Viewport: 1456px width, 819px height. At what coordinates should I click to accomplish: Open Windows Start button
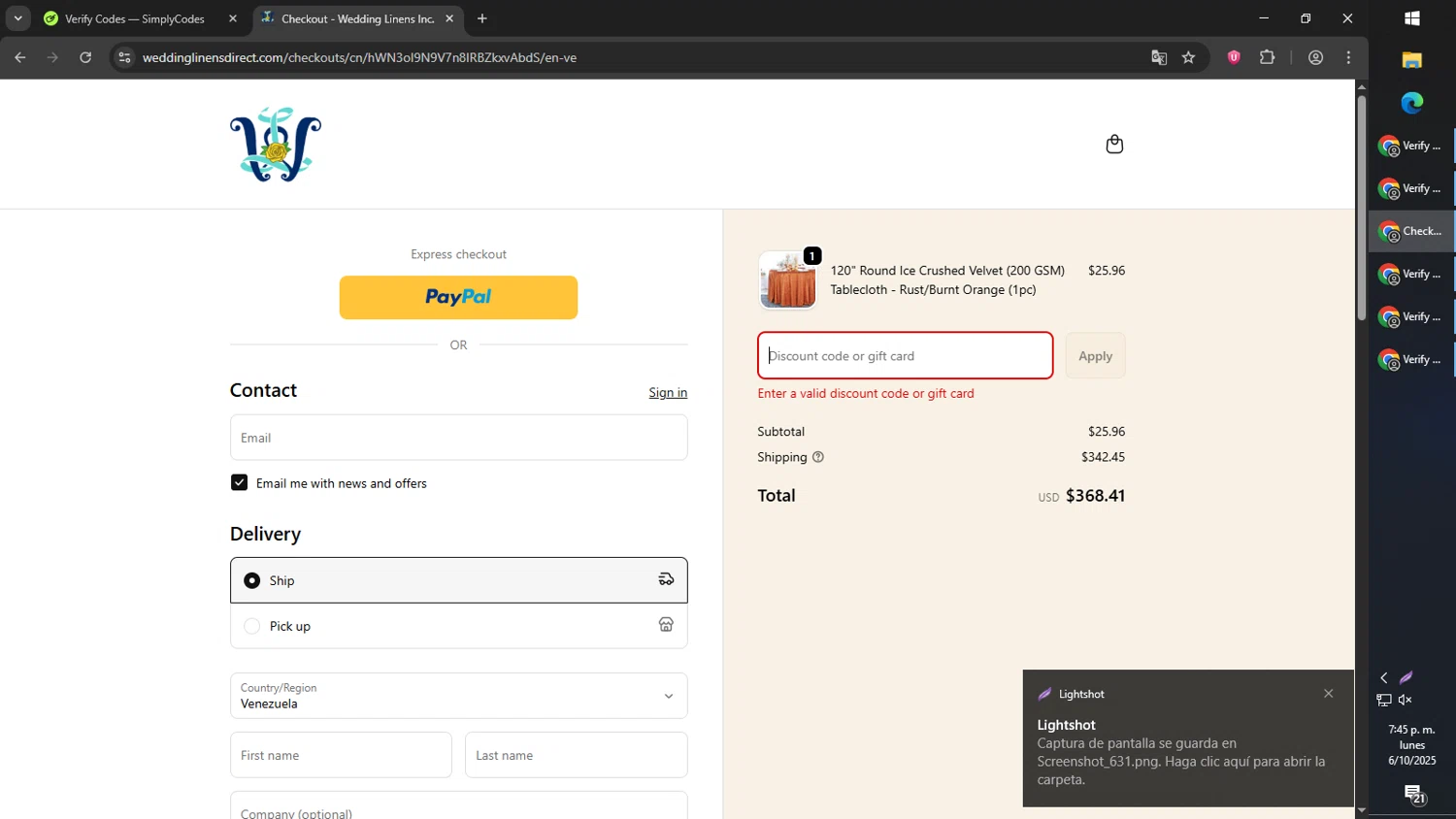point(1412,18)
